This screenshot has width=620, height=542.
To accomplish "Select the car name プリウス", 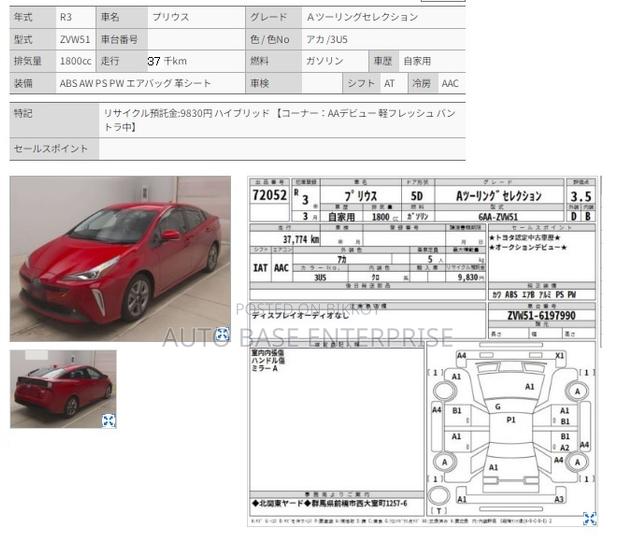I will 171,17.
